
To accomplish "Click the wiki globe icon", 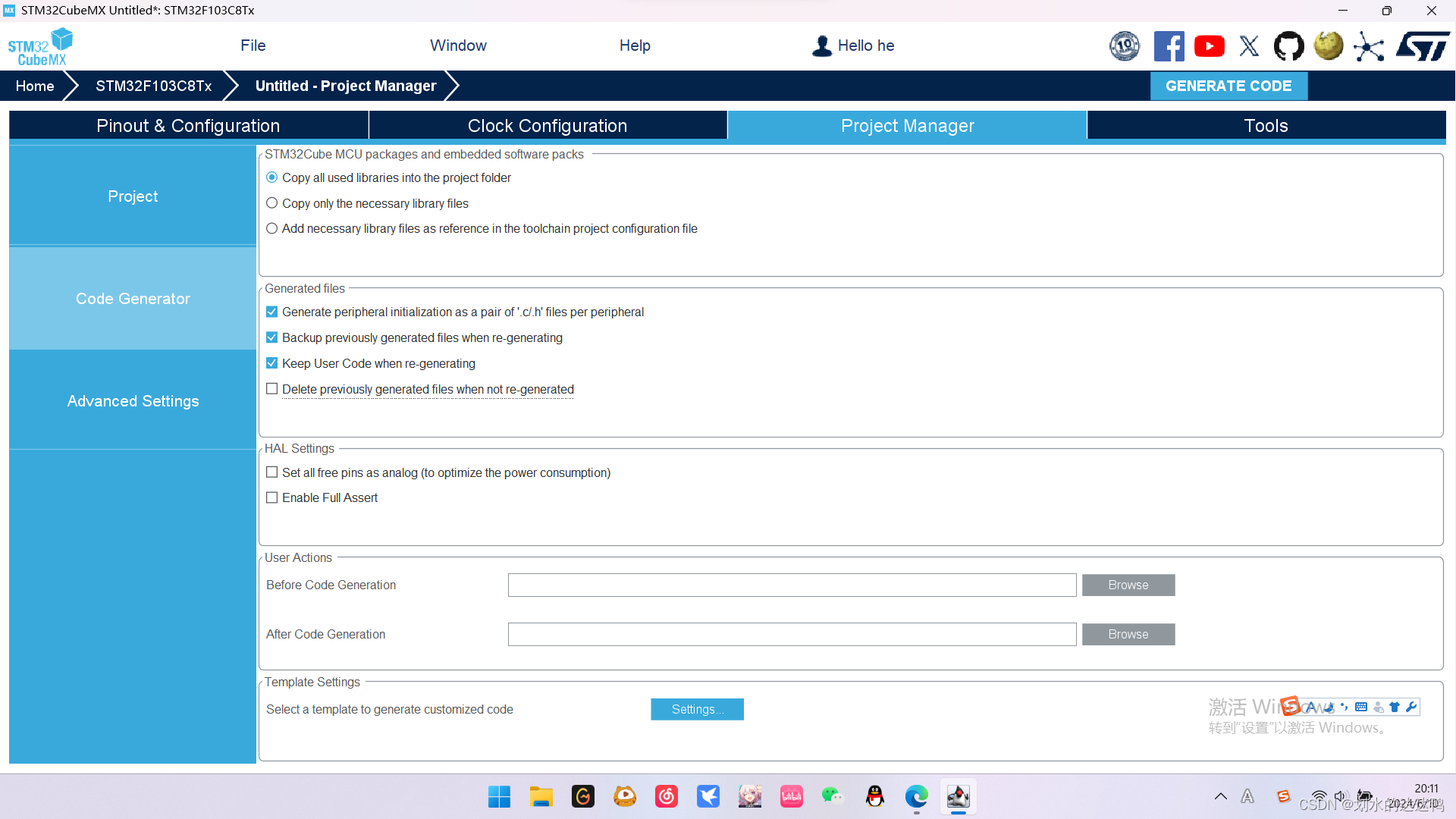I will 1329,46.
